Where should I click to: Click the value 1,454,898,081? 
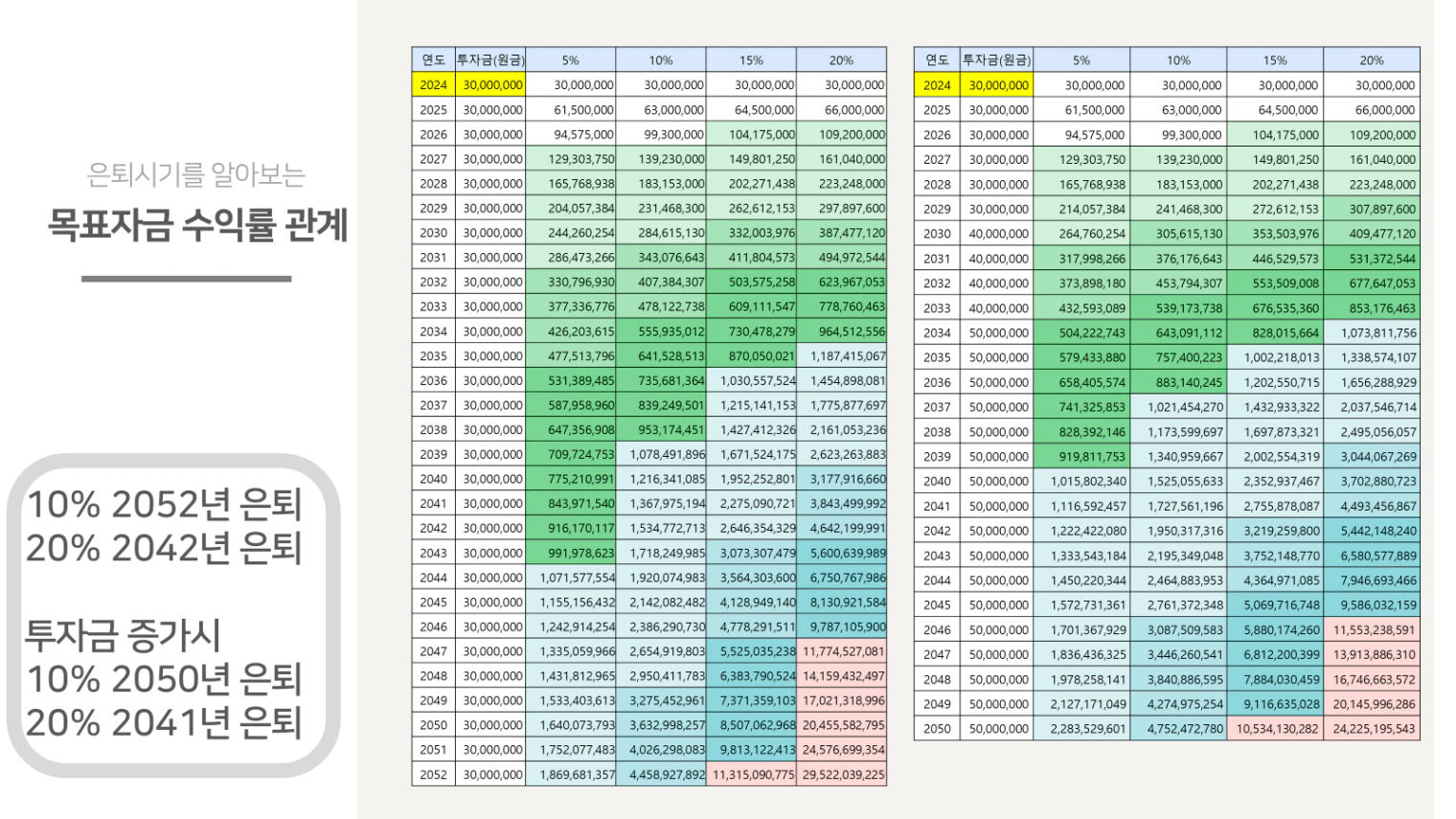tap(841, 380)
